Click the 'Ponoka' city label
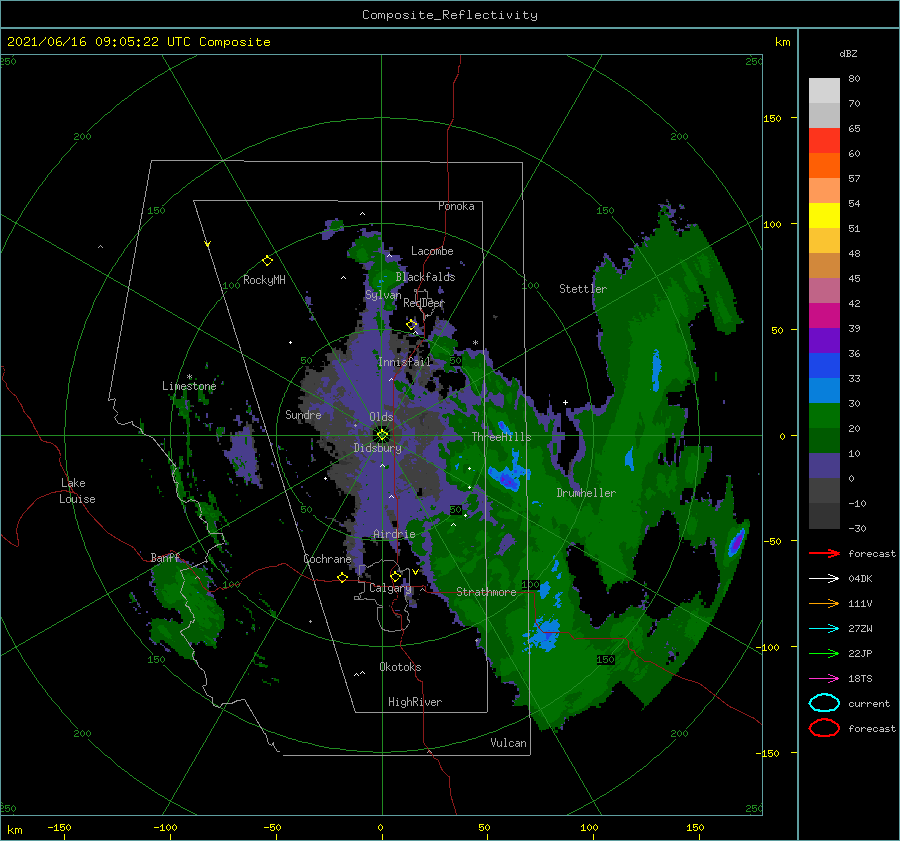This screenshot has width=900, height=841. tap(456, 206)
